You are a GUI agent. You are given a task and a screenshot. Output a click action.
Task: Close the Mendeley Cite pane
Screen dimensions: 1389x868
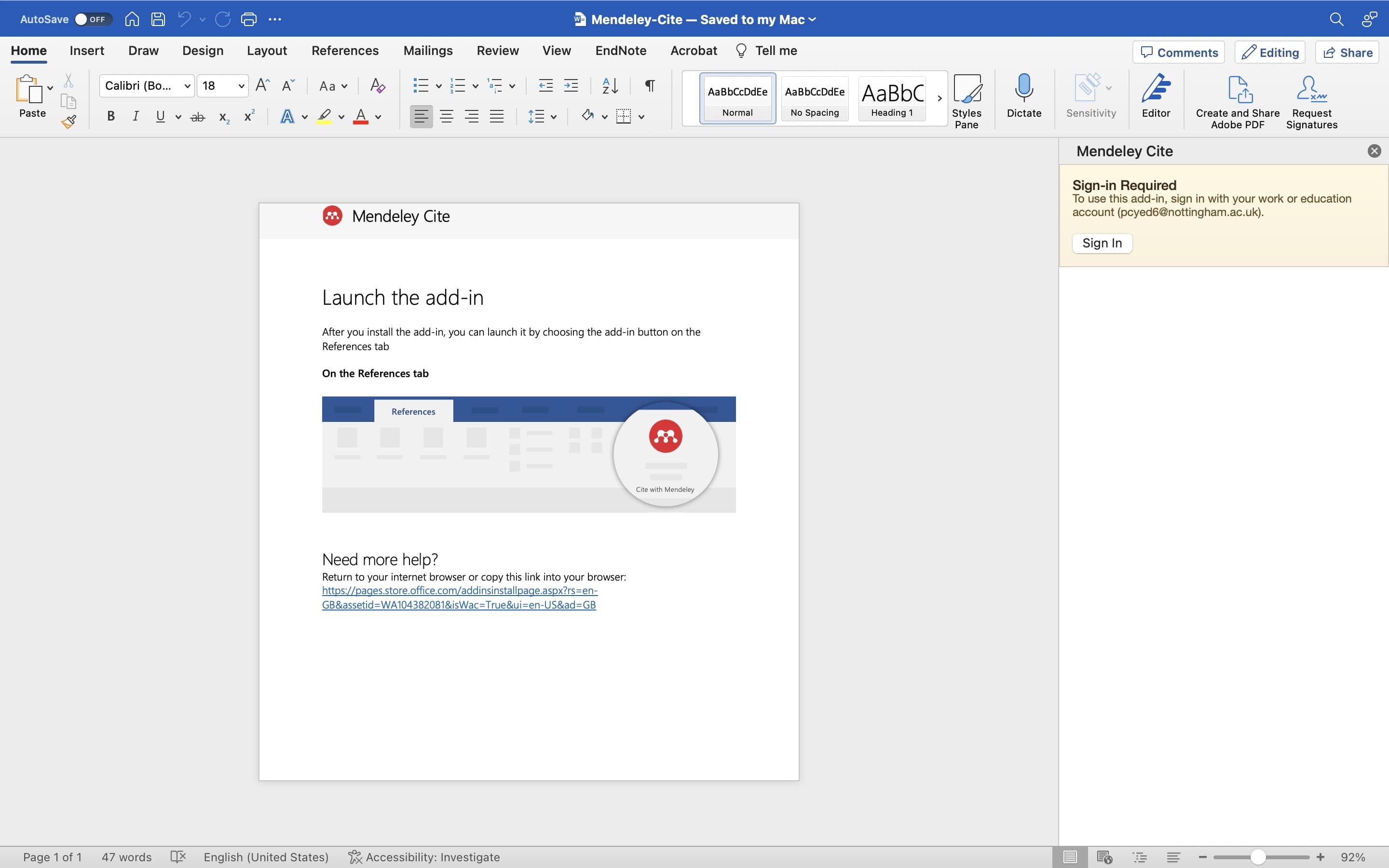click(1374, 151)
